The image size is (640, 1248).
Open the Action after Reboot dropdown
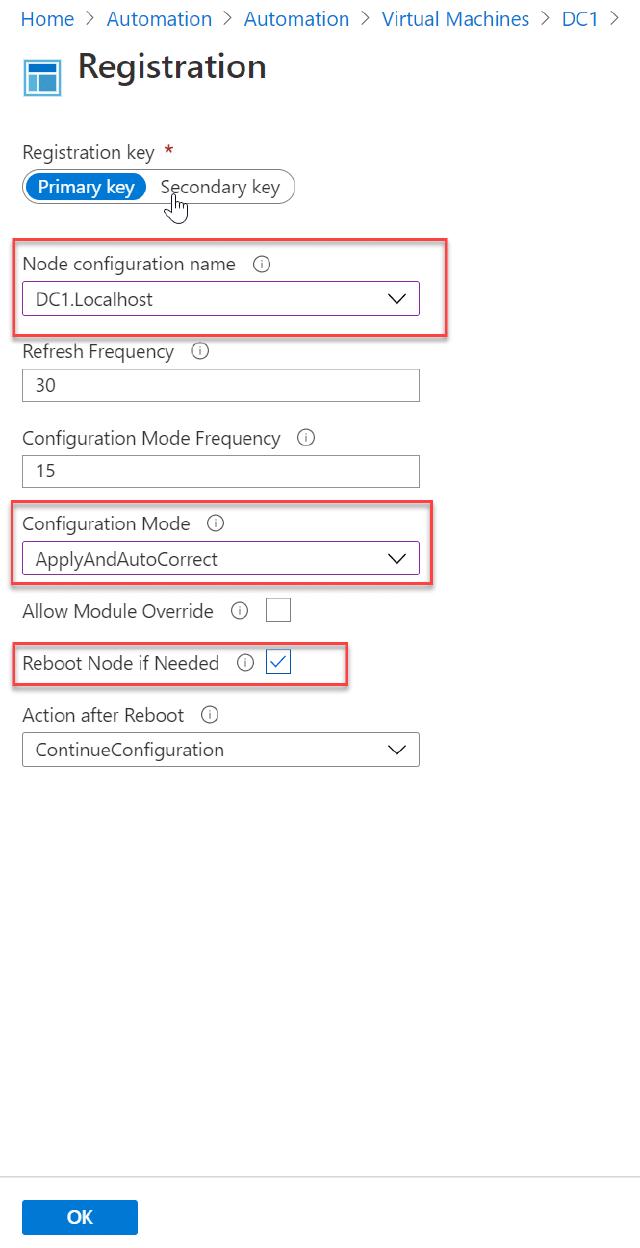pyautogui.click(x=220, y=750)
